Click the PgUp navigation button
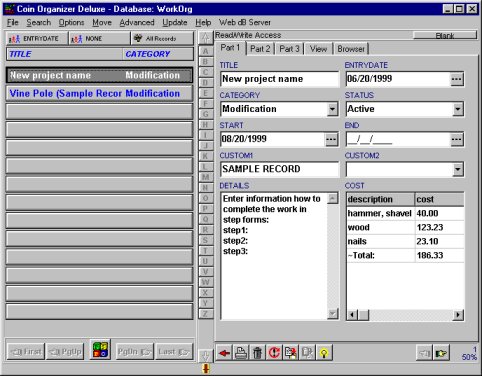The image size is (482, 376). pos(65,352)
